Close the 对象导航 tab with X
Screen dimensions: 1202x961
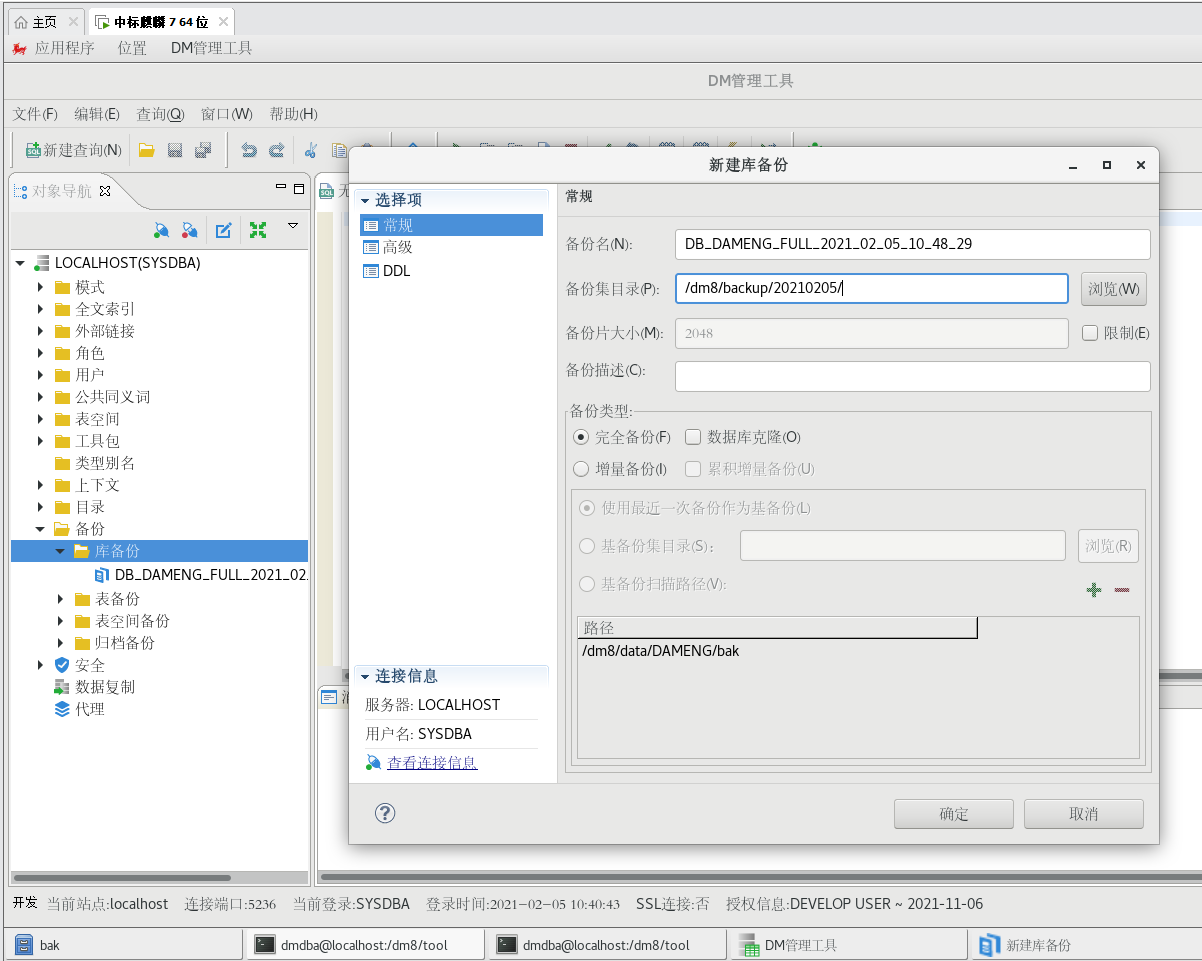click(x=105, y=190)
